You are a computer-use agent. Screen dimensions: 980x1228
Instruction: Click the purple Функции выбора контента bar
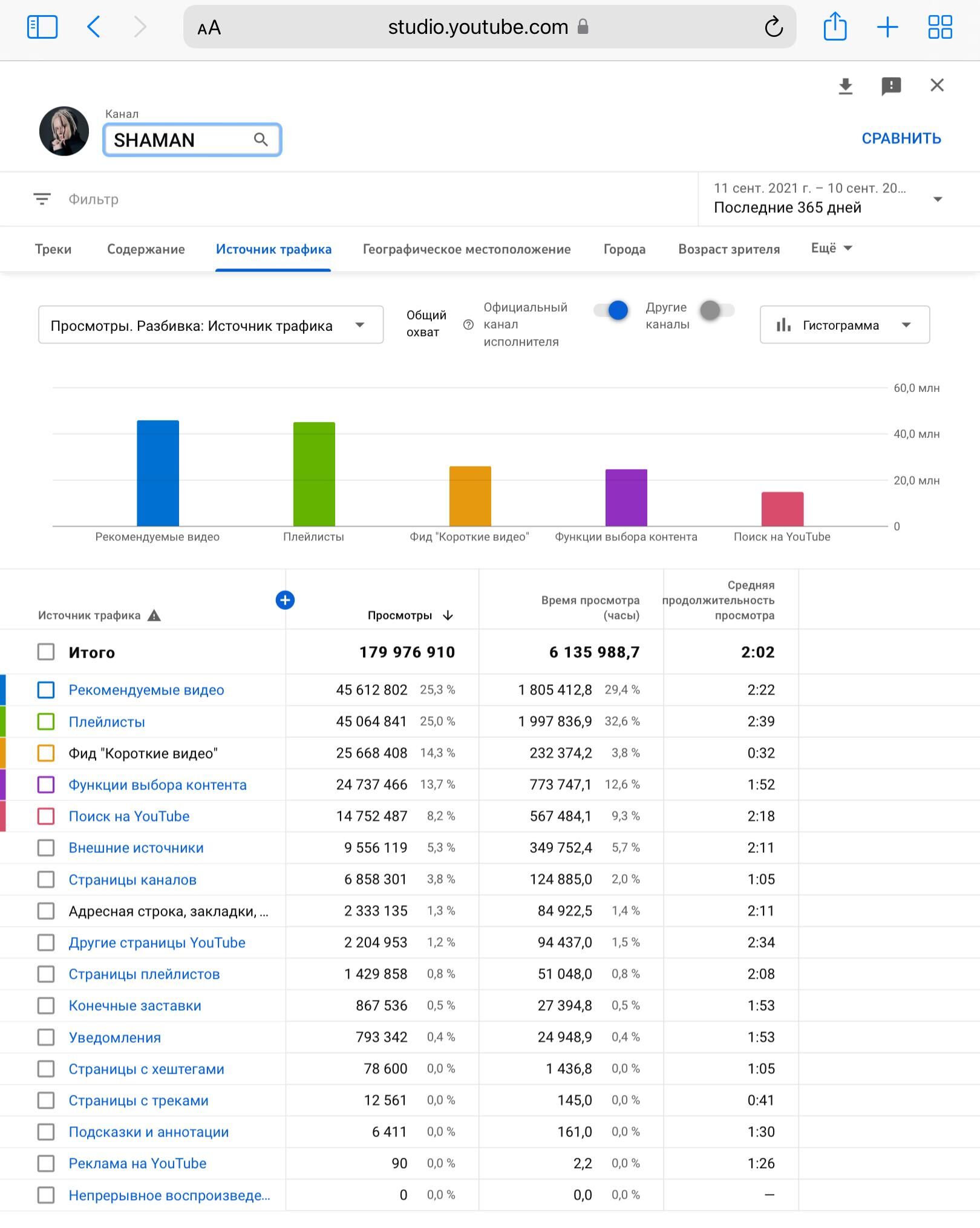(626, 498)
